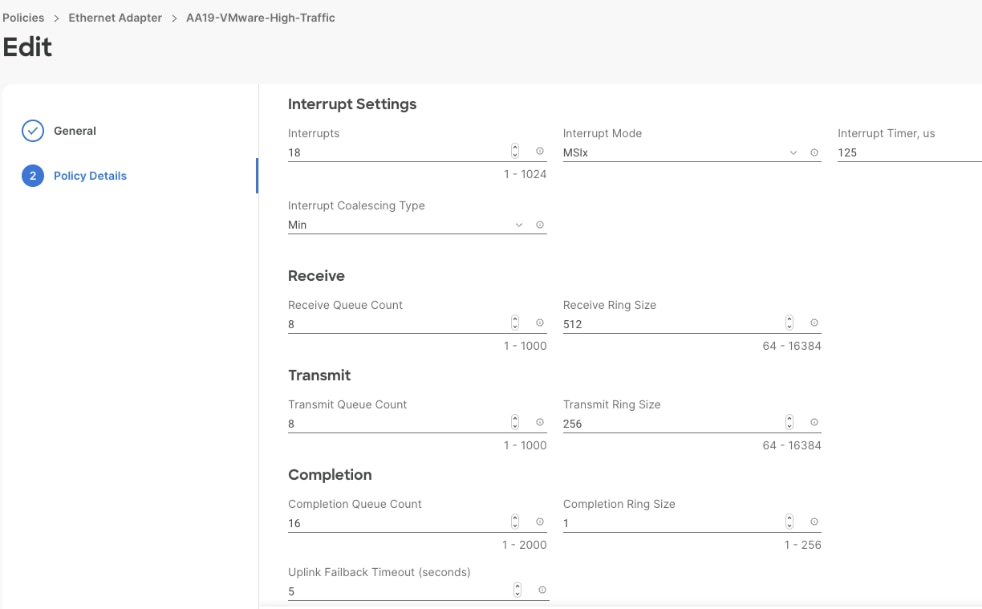
Task: Expand the Interrupt Coalescing Type dropdown
Action: click(x=519, y=224)
